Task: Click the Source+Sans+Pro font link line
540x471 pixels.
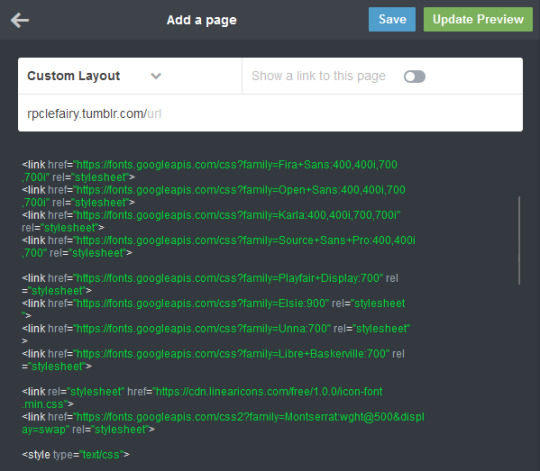Action: tap(218, 246)
